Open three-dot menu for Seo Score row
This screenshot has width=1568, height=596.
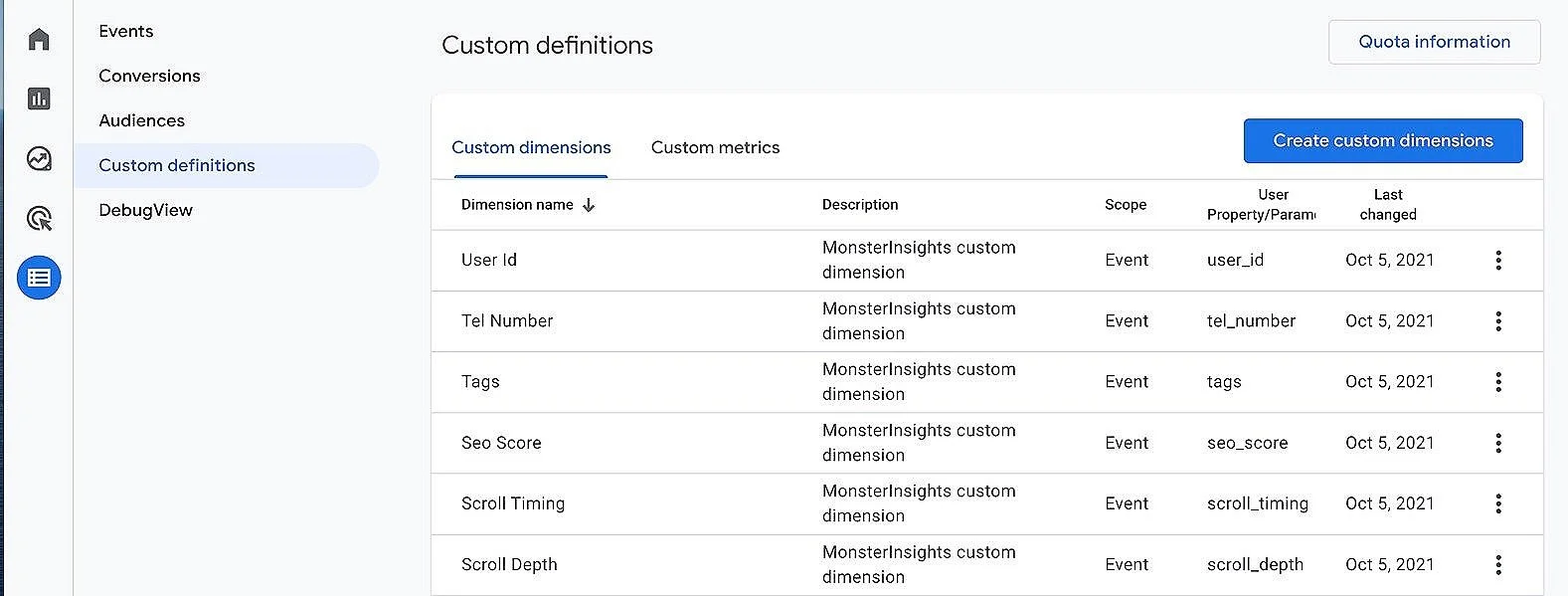(x=1497, y=443)
